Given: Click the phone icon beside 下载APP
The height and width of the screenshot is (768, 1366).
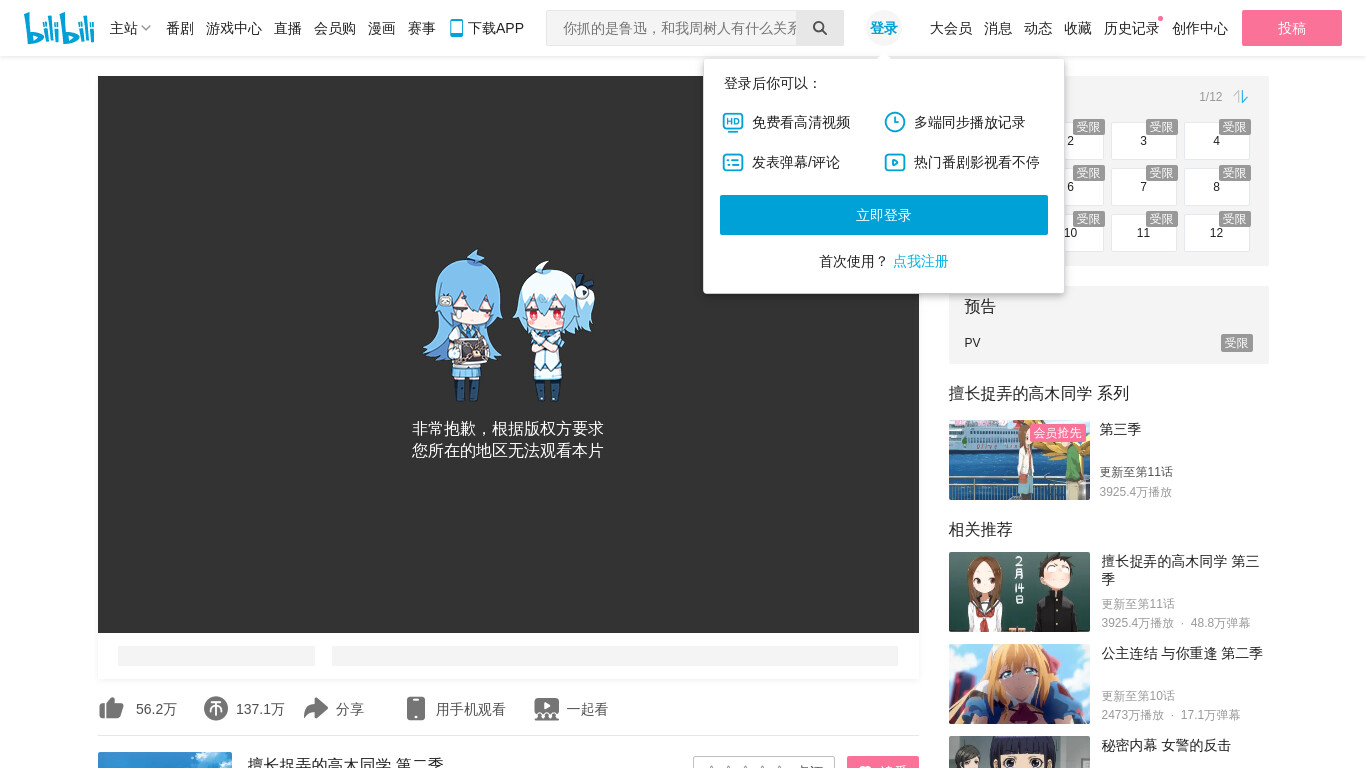Looking at the screenshot, I should [456, 28].
